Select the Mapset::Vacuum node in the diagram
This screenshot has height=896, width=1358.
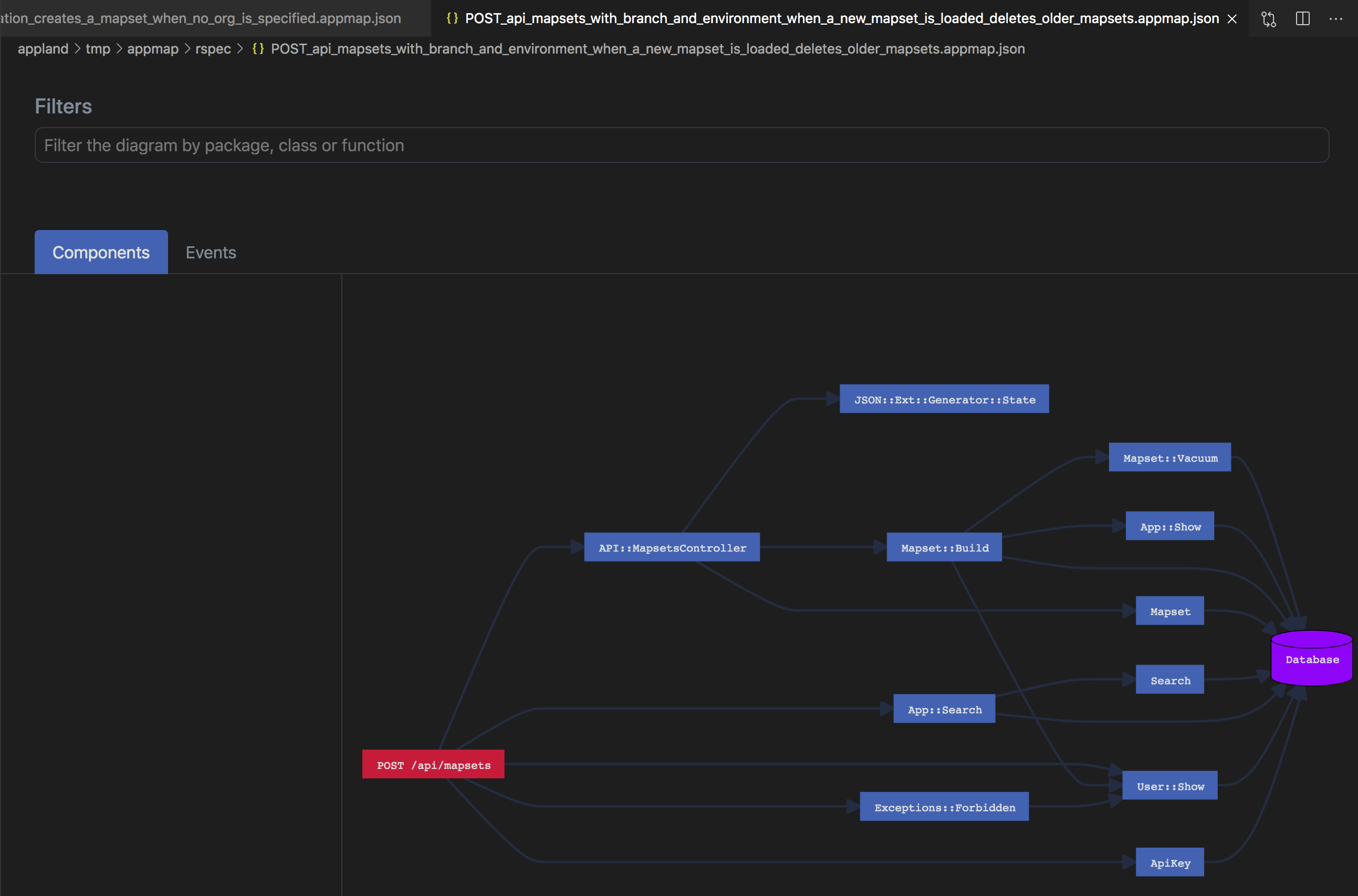(1169, 457)
